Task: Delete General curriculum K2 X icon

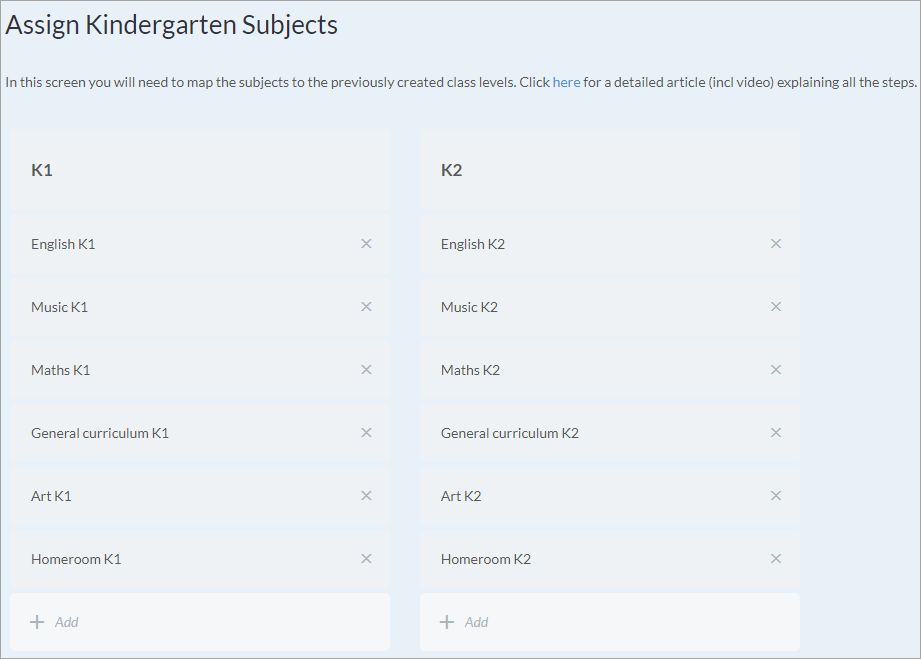Action: pyautogui.click(x=776, y=433)
